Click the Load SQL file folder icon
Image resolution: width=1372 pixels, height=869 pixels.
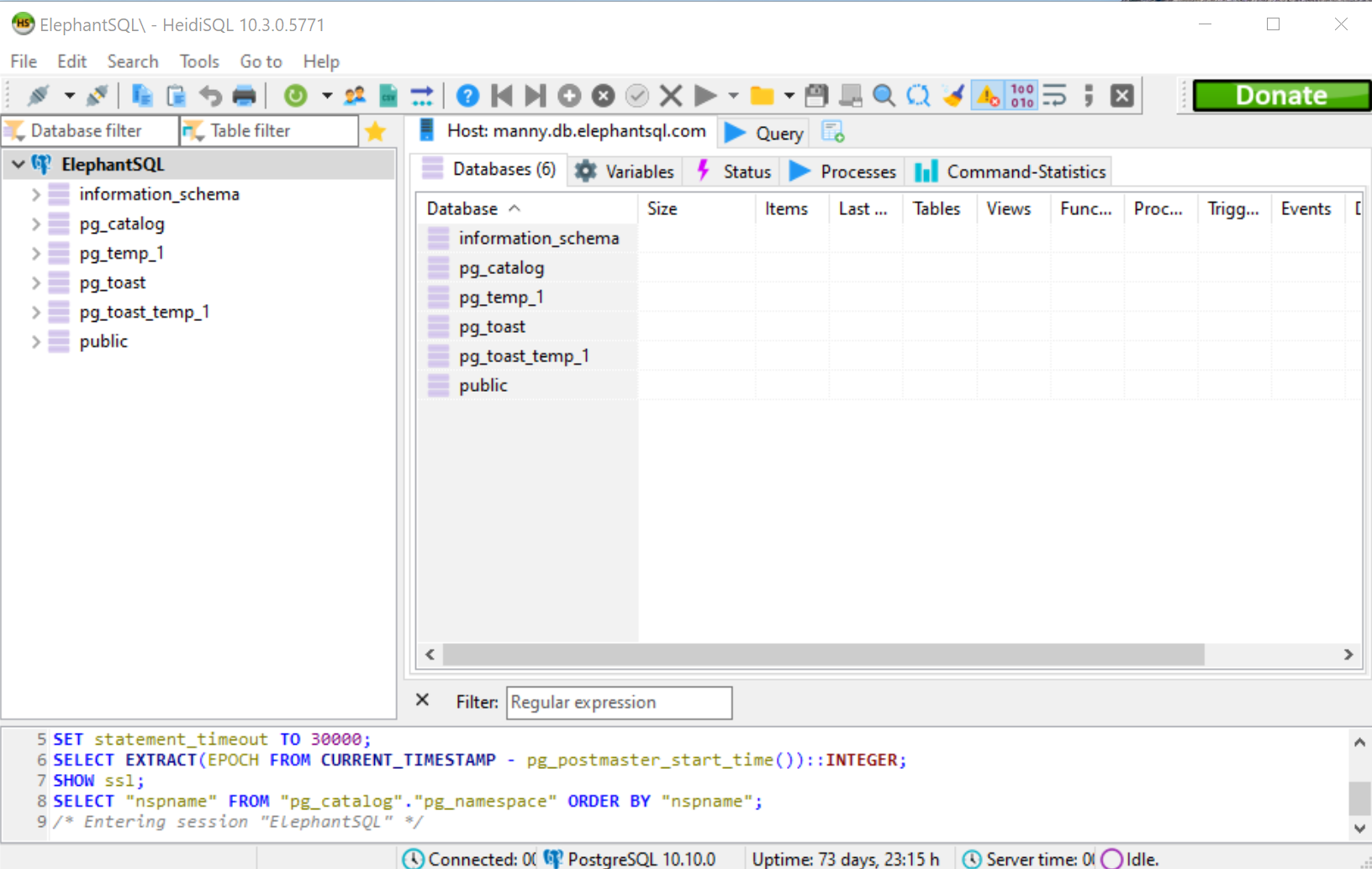pyautogui.click(x=763, y=96)
